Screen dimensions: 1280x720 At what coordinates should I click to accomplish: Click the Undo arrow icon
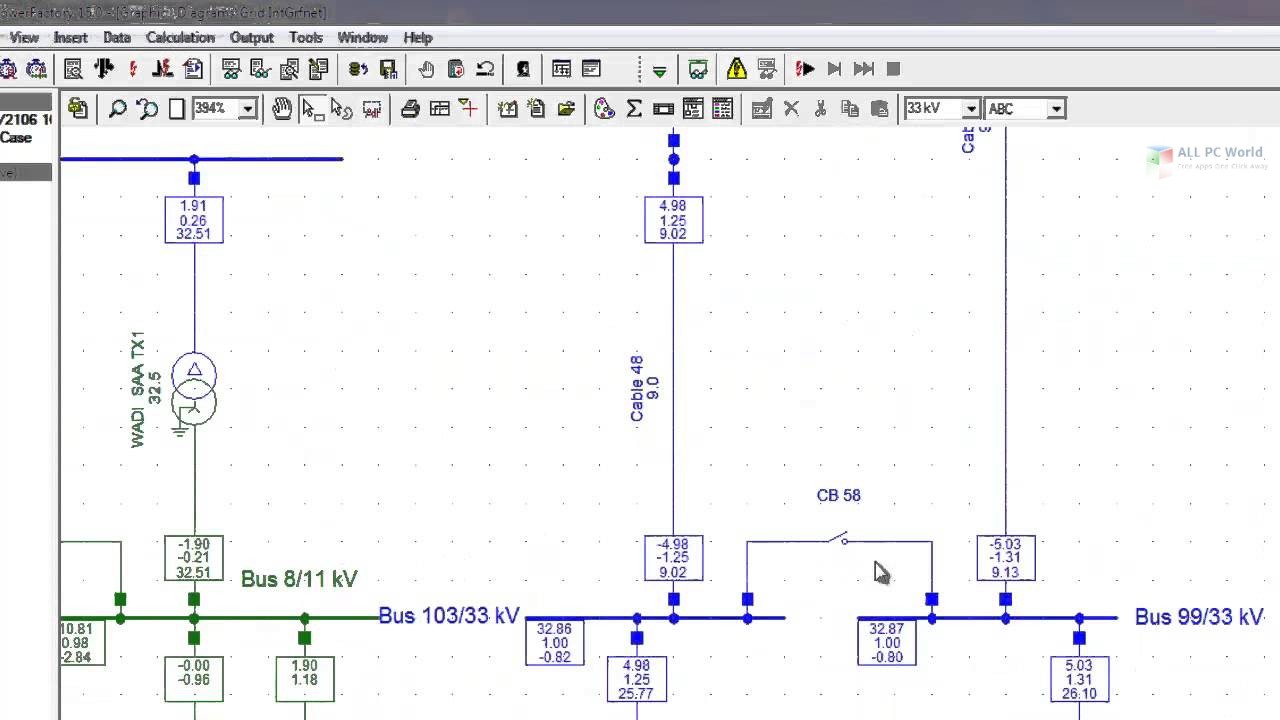point(485,68)
